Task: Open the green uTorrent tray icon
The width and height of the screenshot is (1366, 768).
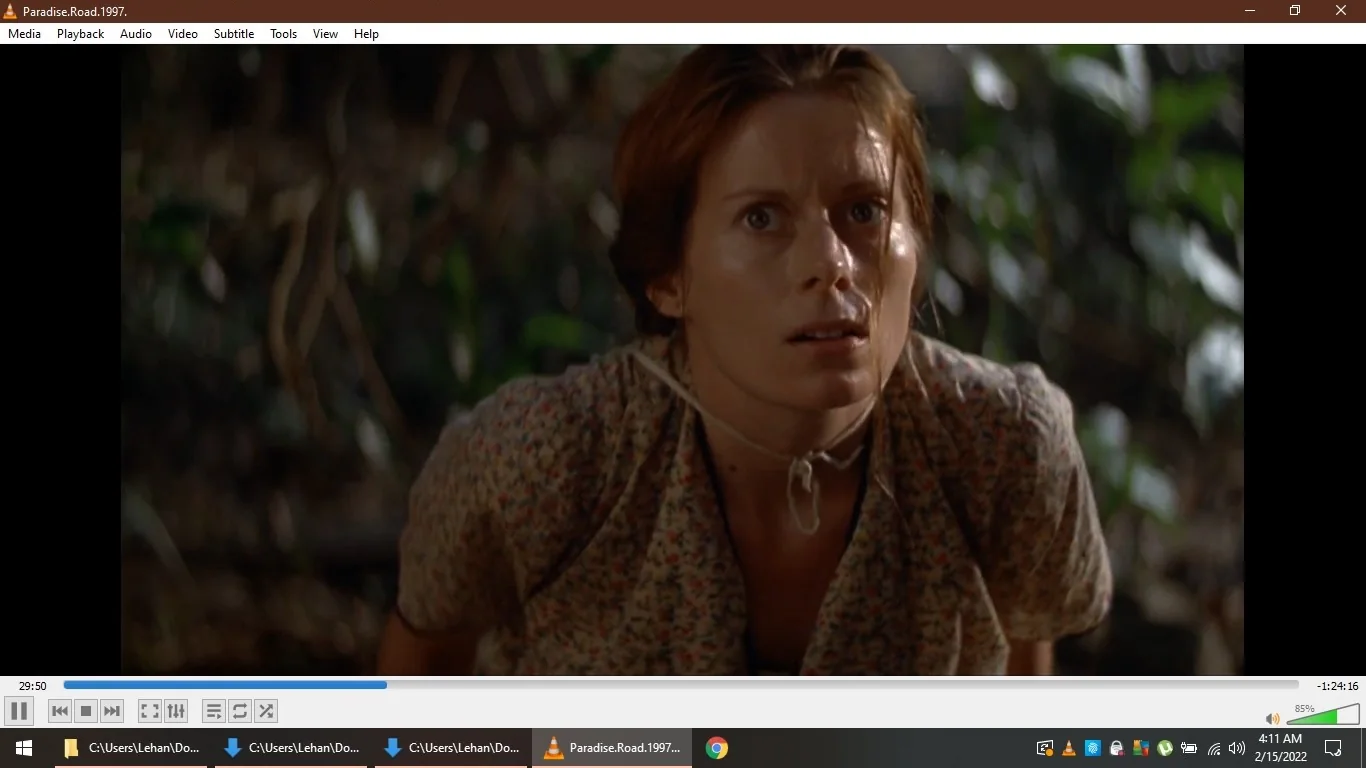Action: (1165, 748)
